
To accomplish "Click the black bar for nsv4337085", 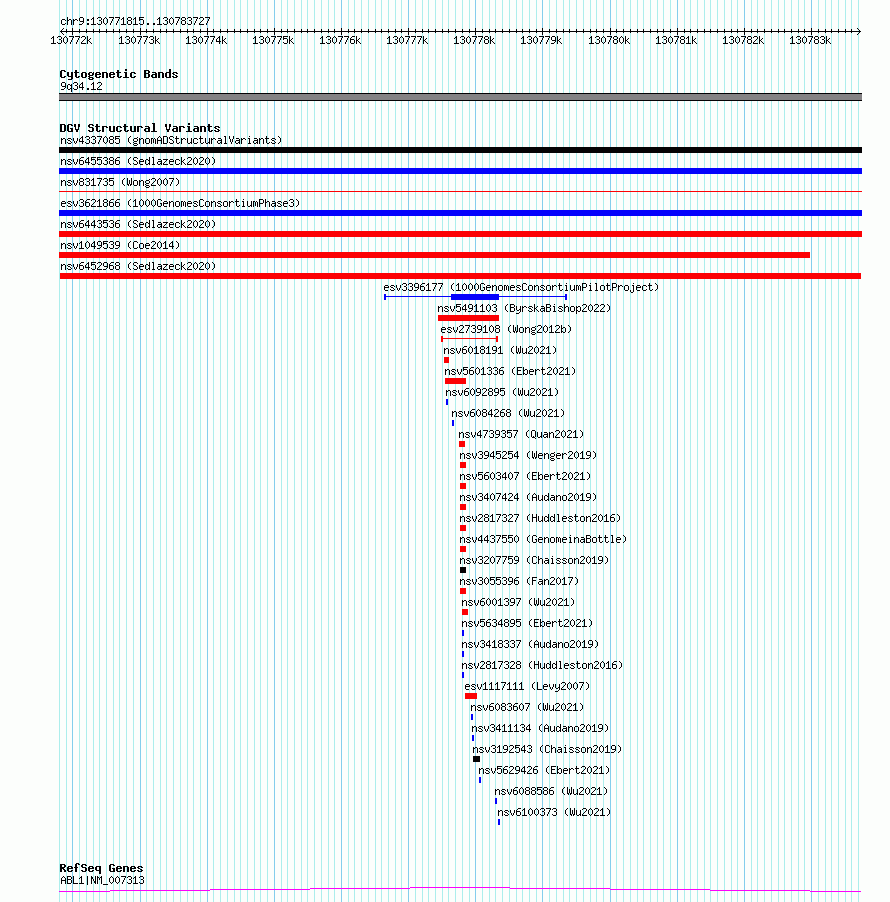I will [460, 150].
